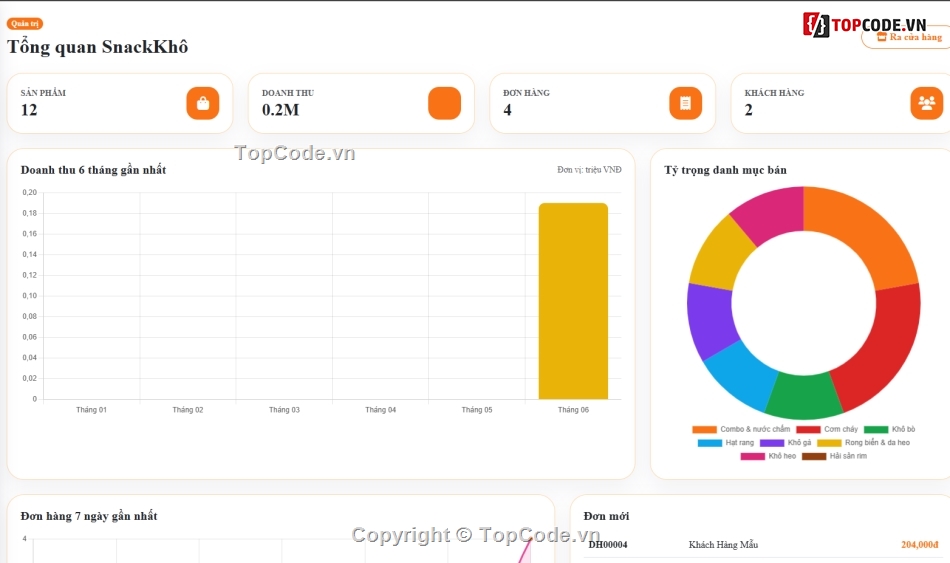Screen dimensions: 950x563
Task: Click the Doanh thu 6 tháng gần nhất heading
Action: (93, 170)
